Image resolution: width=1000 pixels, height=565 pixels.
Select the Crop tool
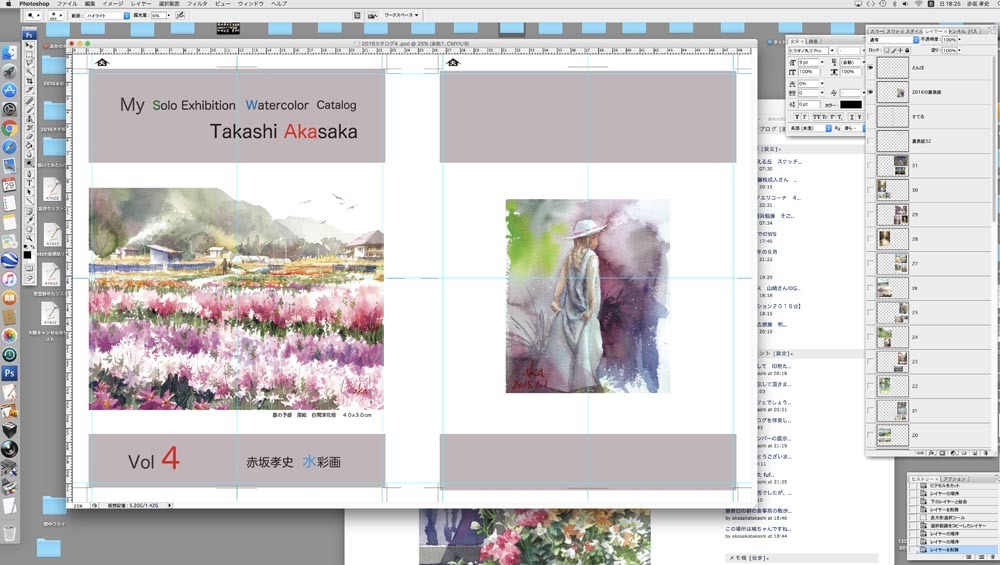point(29,81)
